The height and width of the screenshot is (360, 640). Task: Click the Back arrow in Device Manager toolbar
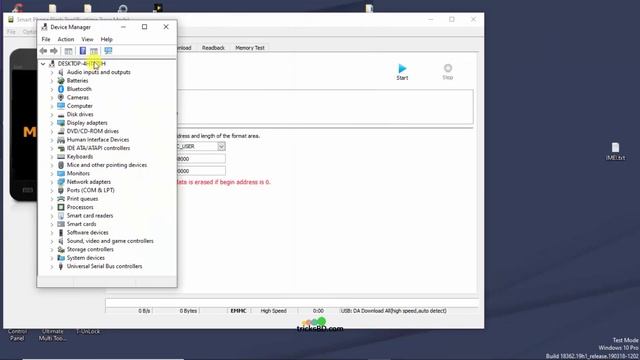pyautogui.click(x=43, y=51)
